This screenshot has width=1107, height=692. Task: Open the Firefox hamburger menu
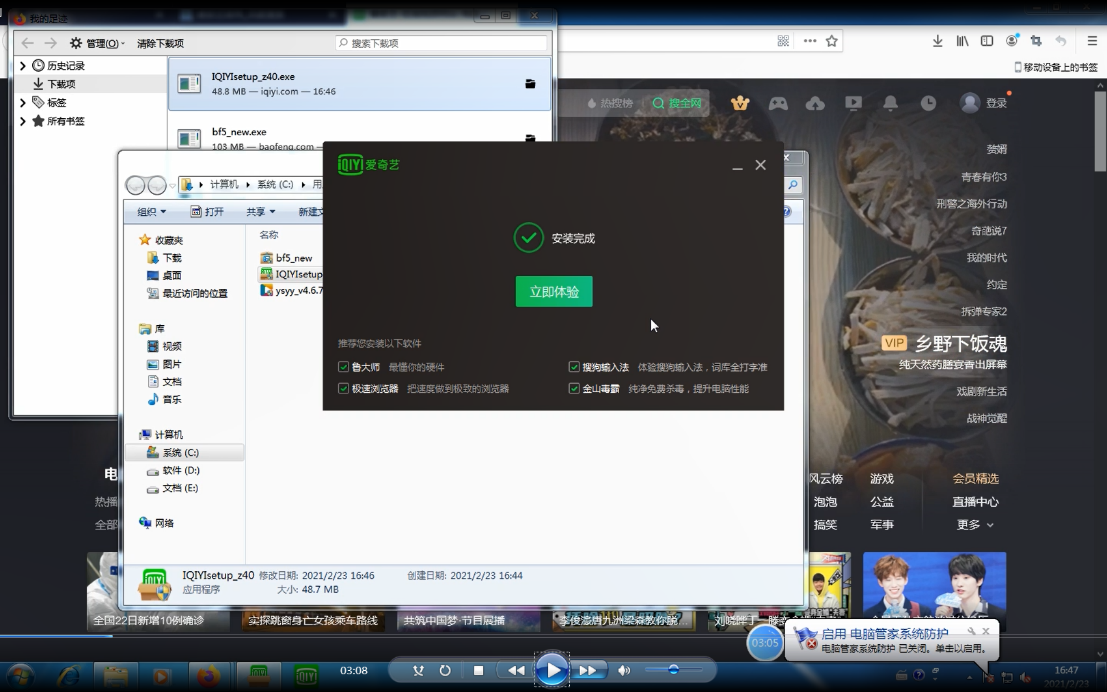click(1092, 41)
